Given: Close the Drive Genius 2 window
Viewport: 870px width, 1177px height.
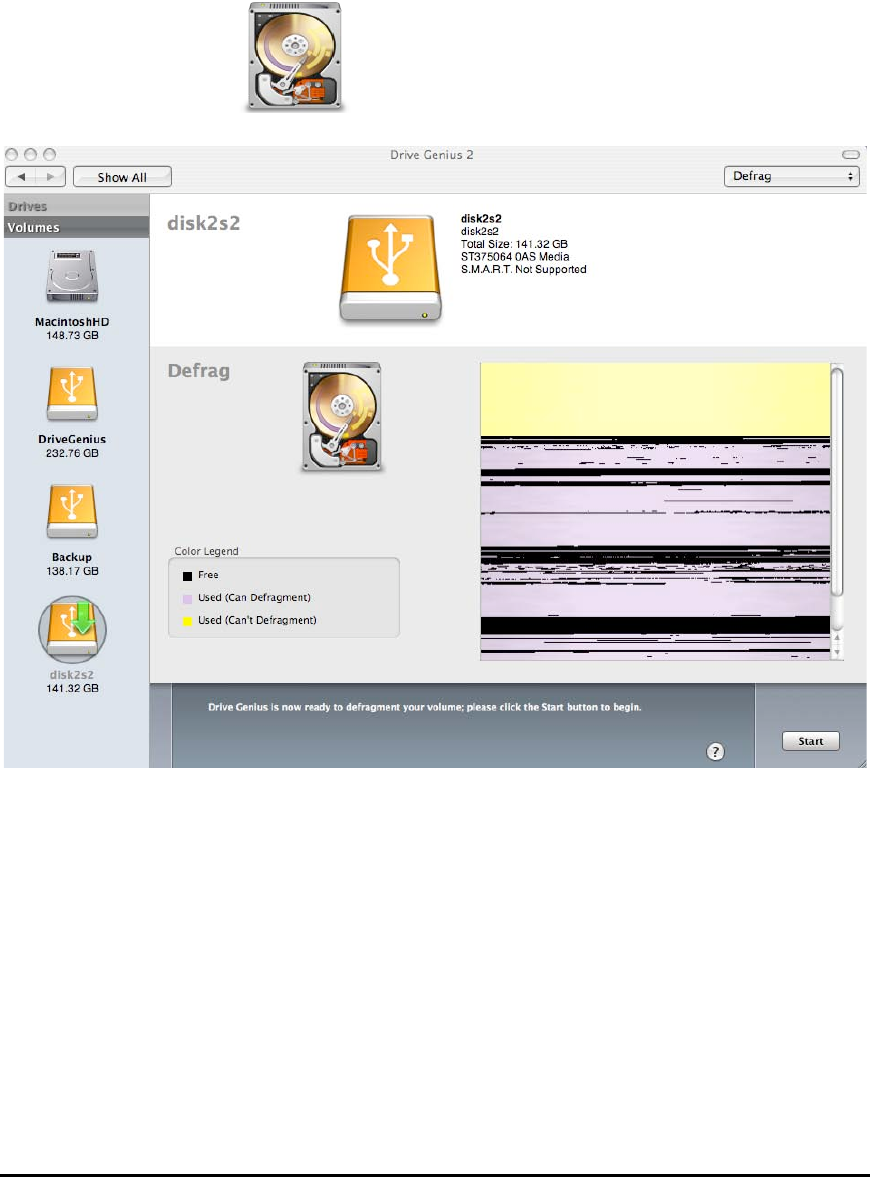Looking at the screenshot, I should 12,155.
